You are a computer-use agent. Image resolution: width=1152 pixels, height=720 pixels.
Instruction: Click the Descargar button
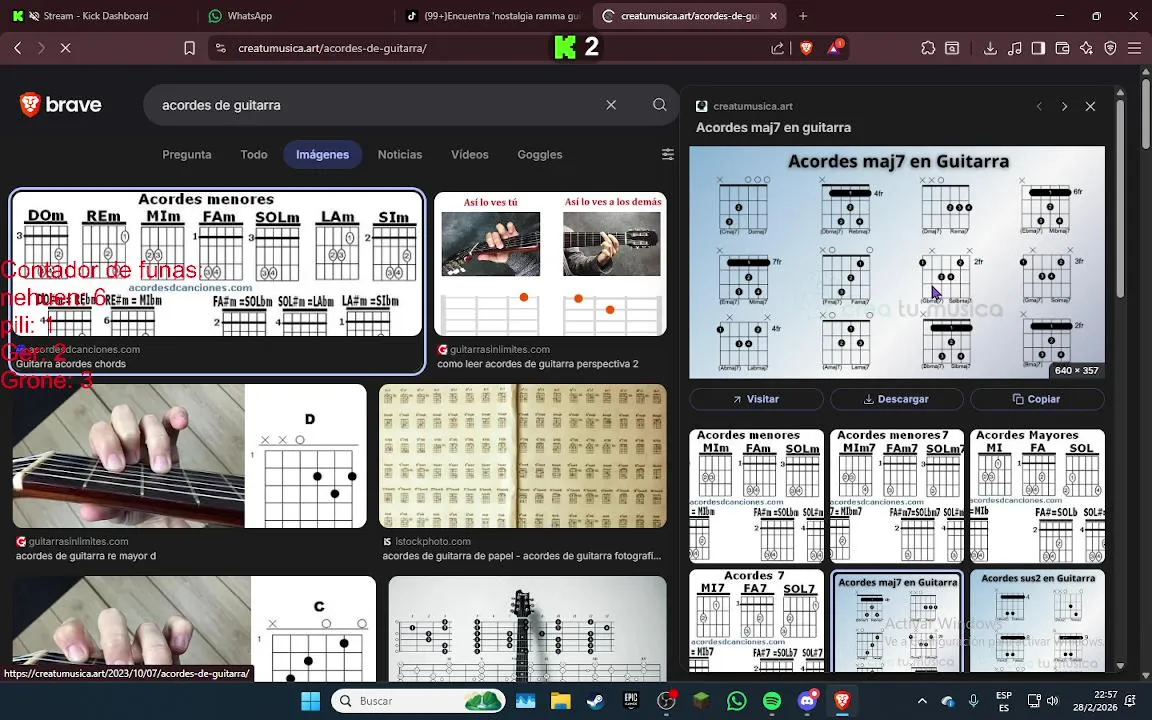click(x=896, y=399)
